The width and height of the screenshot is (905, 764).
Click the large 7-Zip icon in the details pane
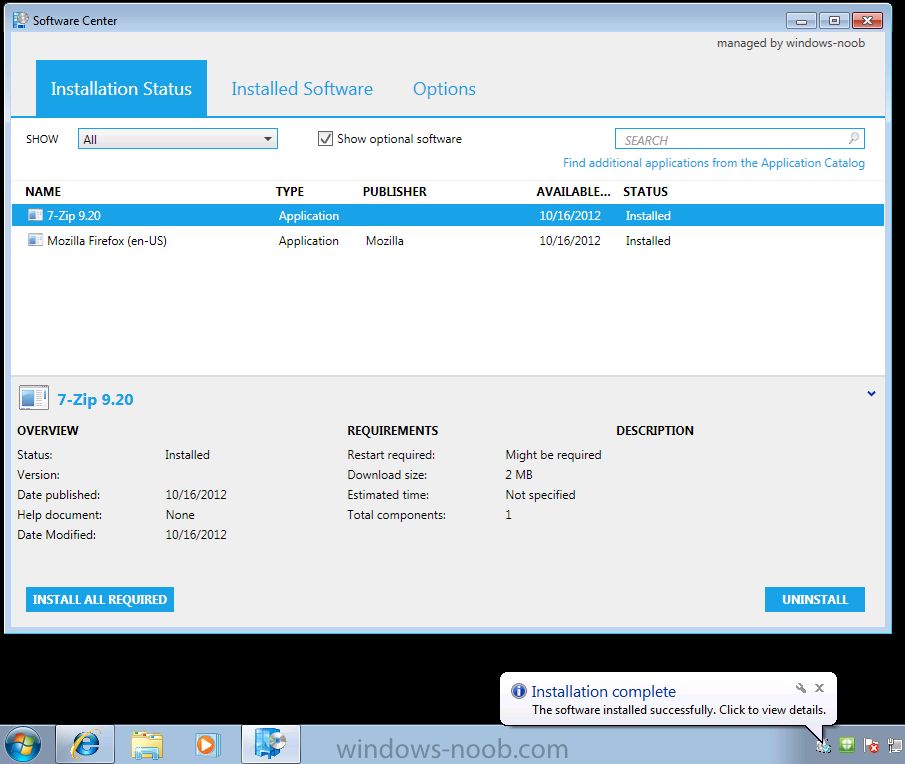[33, 398]
